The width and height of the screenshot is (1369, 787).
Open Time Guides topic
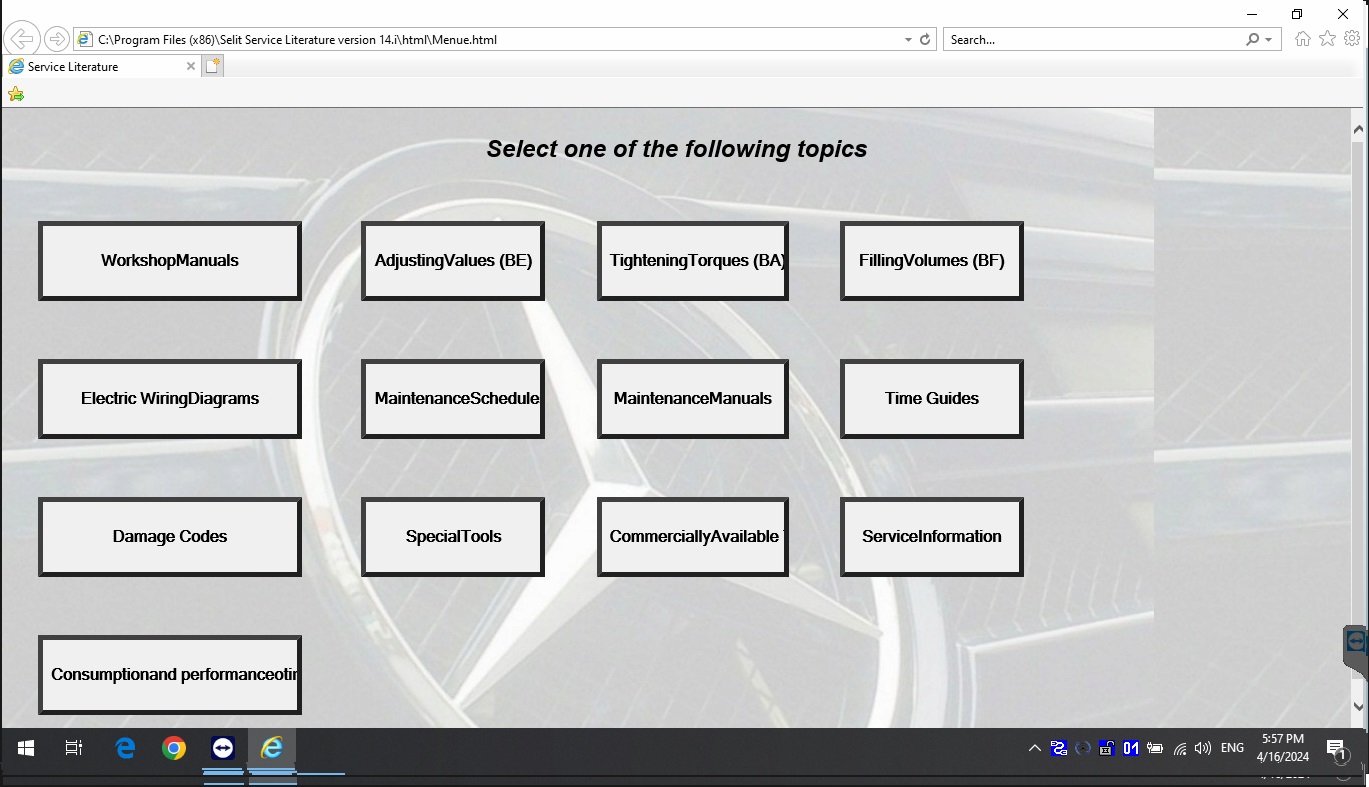pos(932,399)
